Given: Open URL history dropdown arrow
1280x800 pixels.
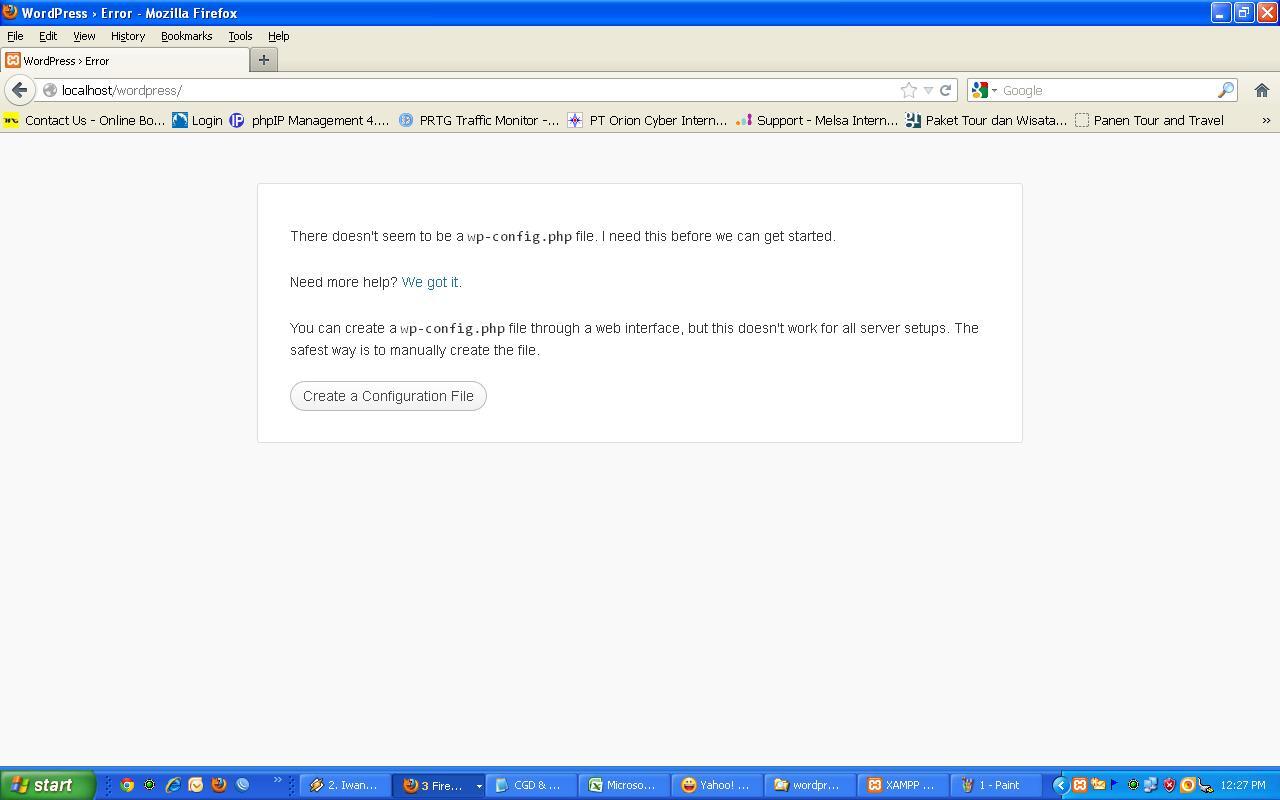Looking at the screenshot, I should coord(928,90).
